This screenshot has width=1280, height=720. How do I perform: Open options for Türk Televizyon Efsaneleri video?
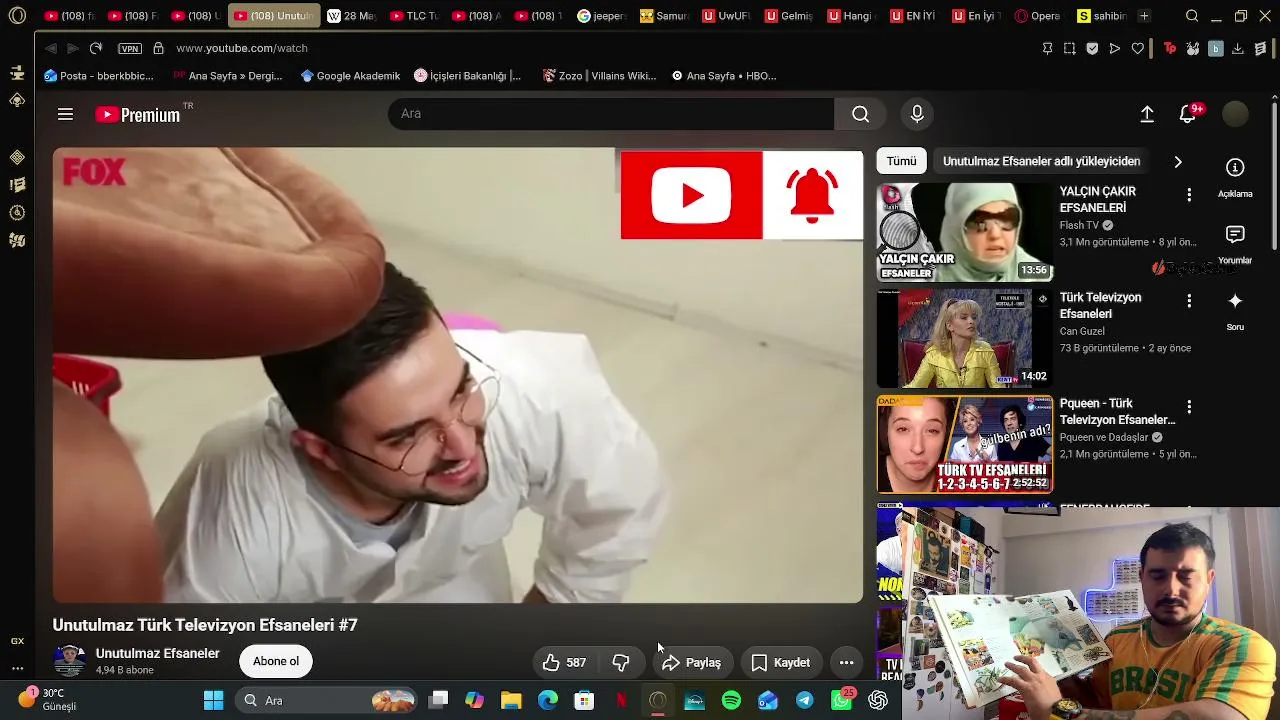tap(1189, 301)
